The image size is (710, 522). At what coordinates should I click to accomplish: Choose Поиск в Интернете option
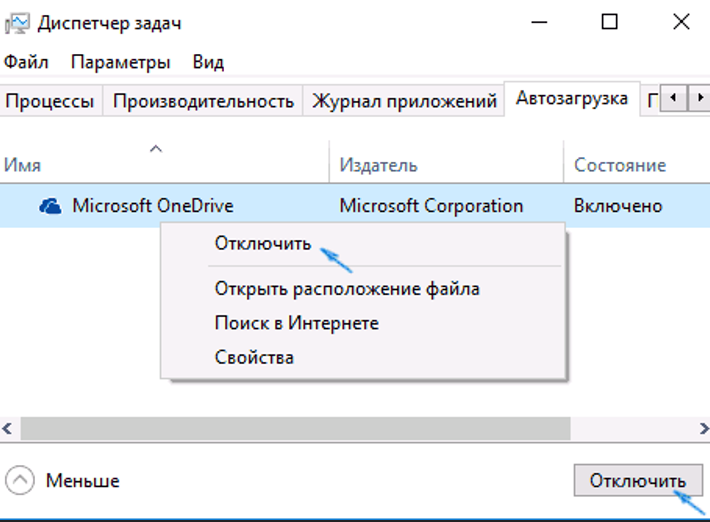296,323
